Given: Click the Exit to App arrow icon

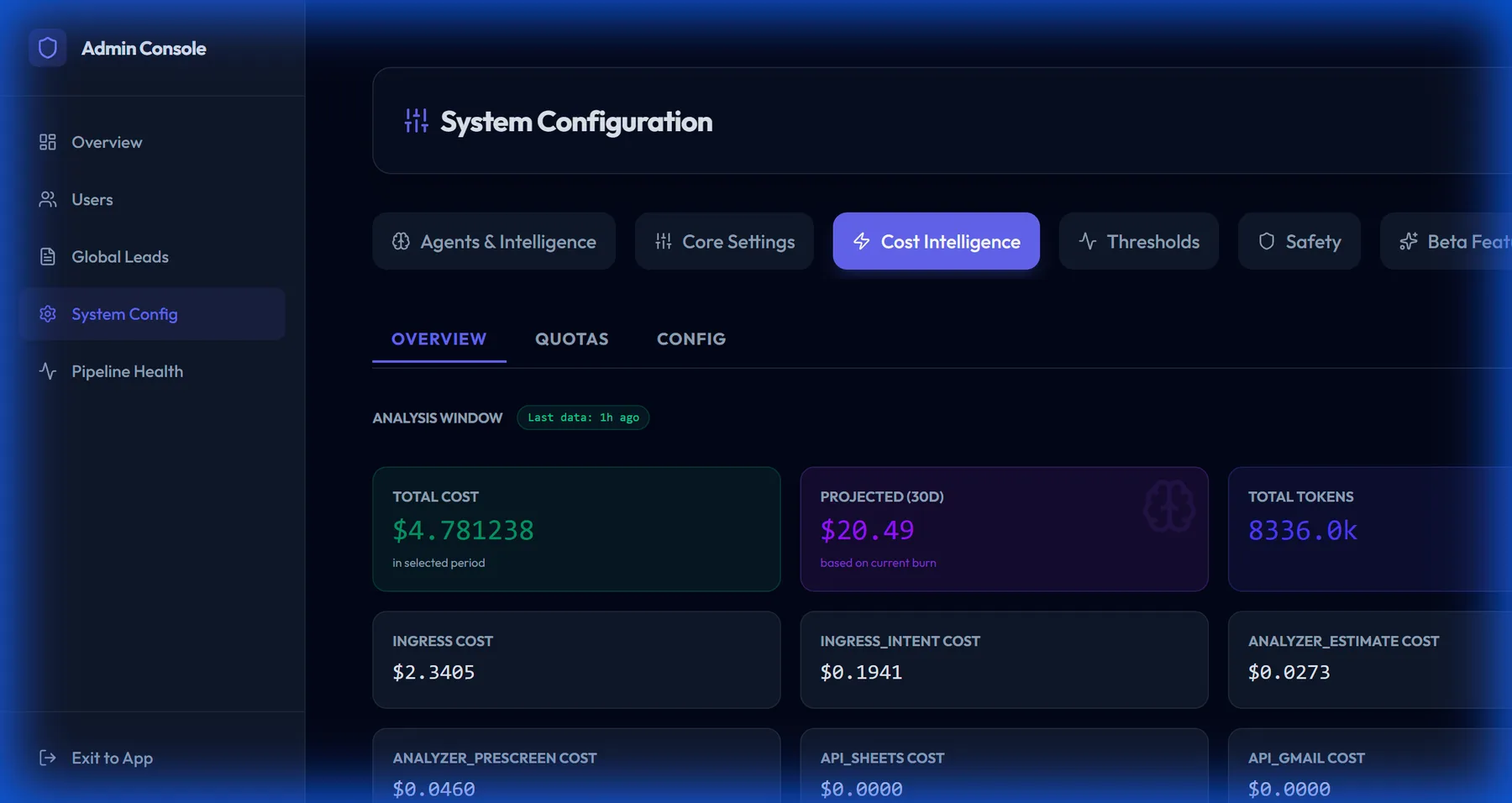Looking at the screenshot, I should pos(48,758).
